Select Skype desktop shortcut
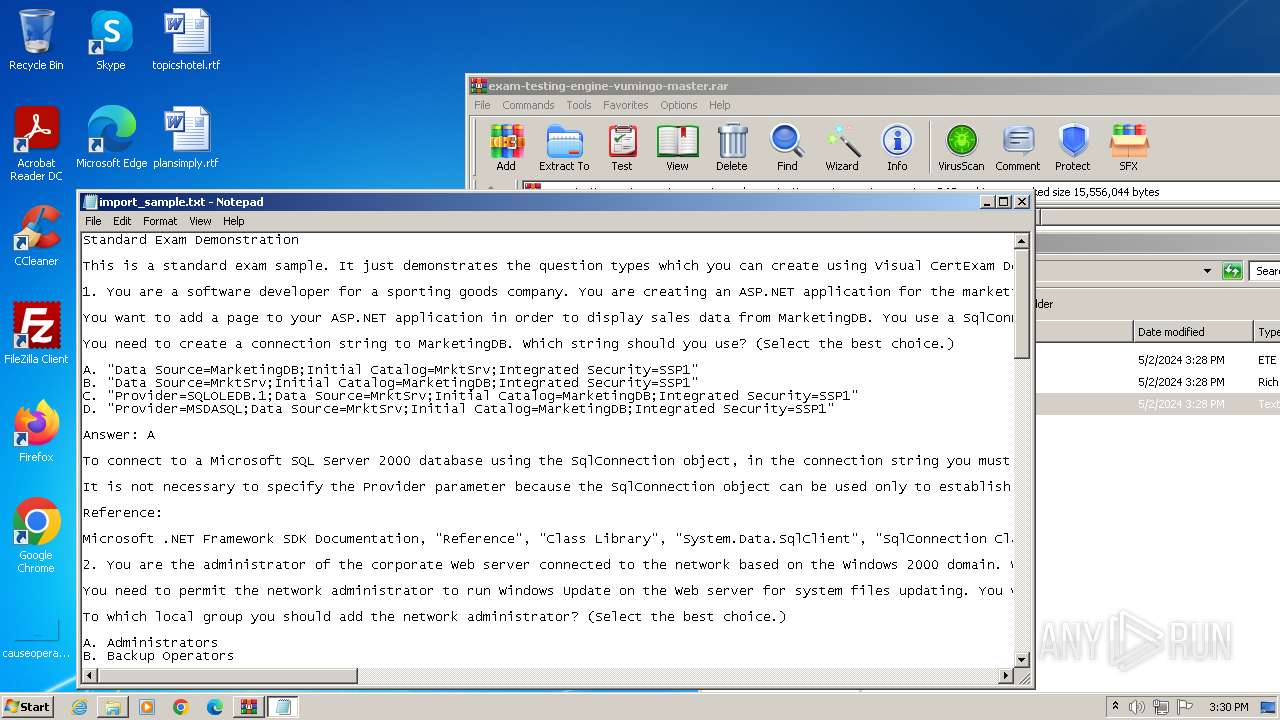Screen dimensions: 1280x720 point(110,40)
